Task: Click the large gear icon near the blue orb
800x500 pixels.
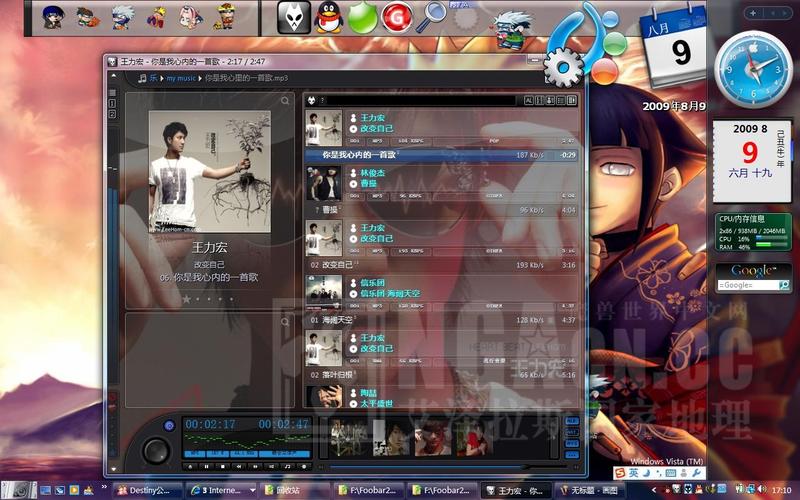Action: [563, 67]
